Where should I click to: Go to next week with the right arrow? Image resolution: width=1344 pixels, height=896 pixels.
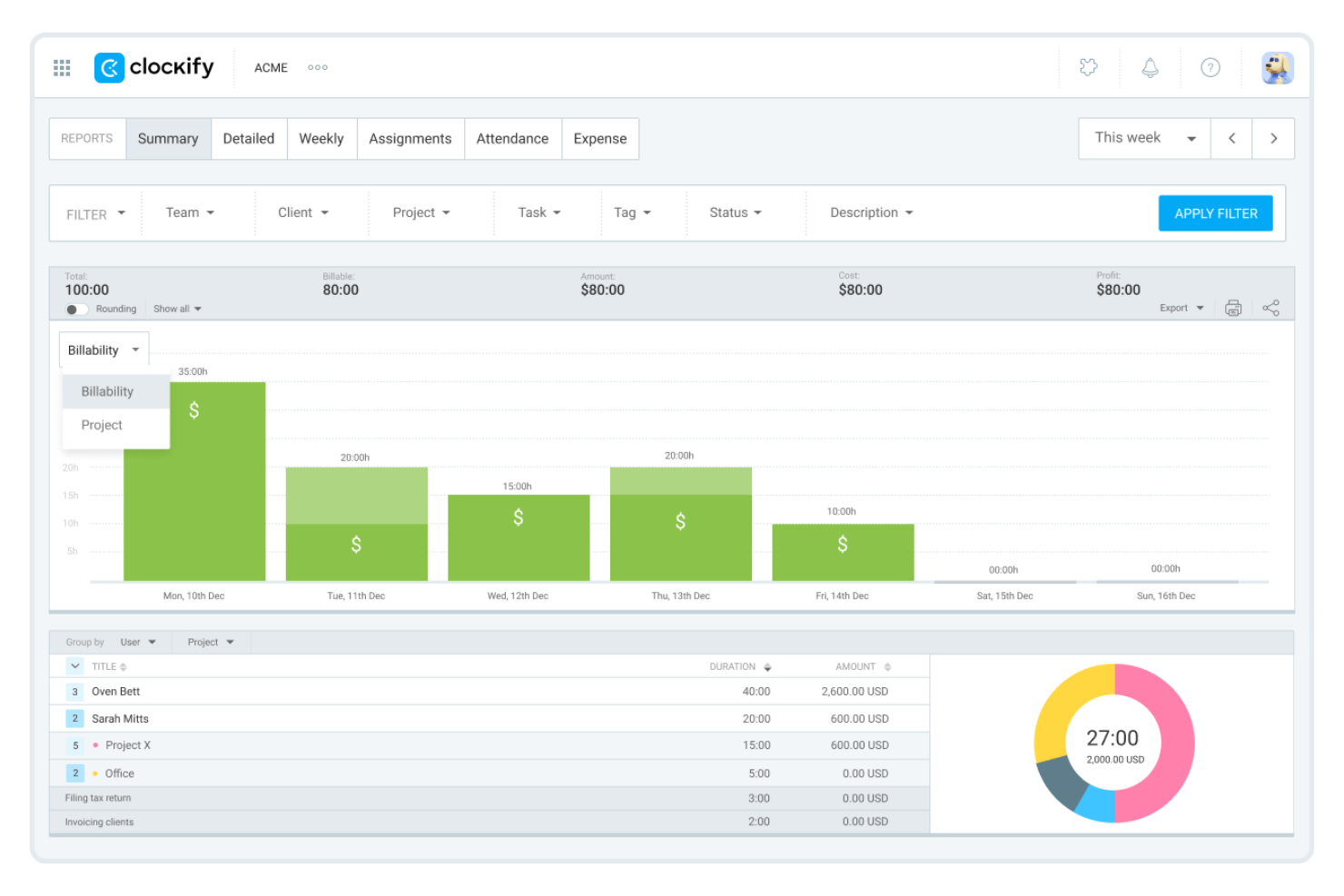[1274, 138]
